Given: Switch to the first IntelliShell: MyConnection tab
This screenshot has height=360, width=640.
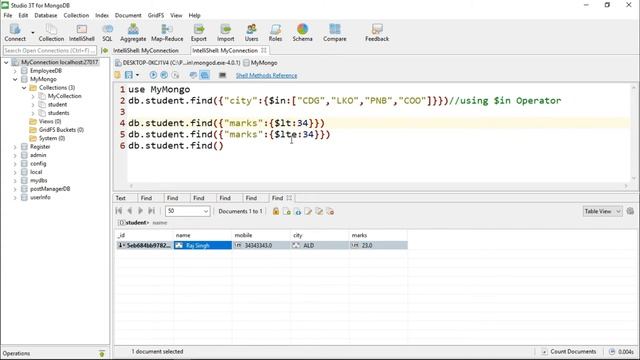Looking at the screenshot, I should 146,51.
